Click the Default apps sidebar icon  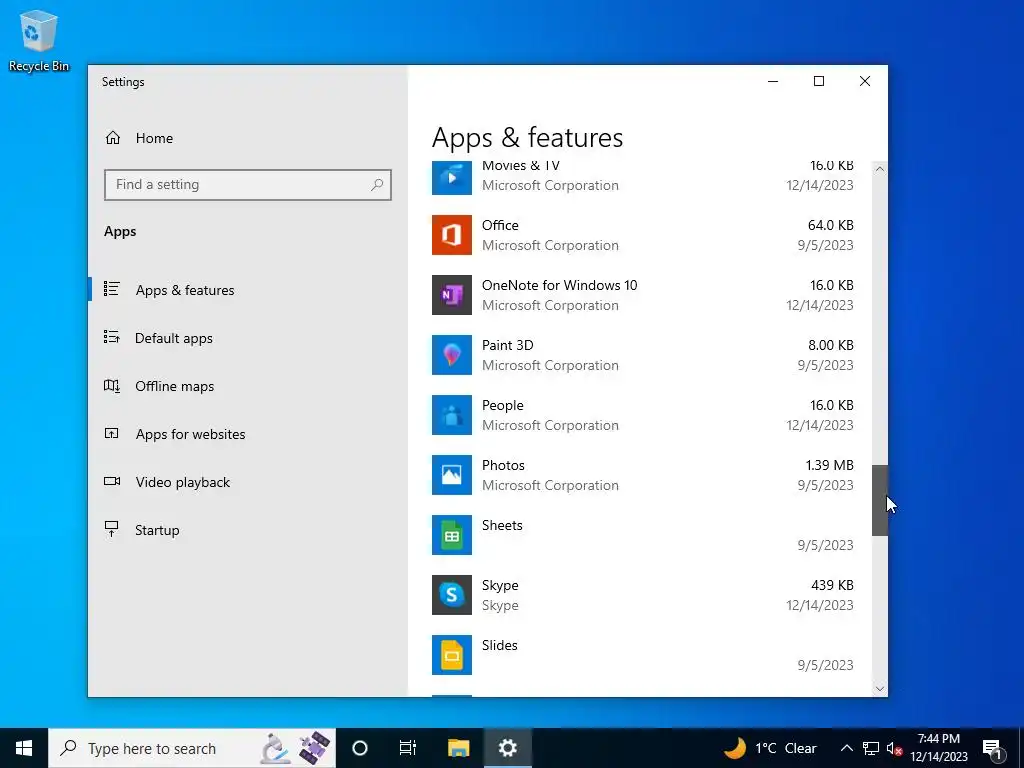pyautogui.click(x=112, y=337)
